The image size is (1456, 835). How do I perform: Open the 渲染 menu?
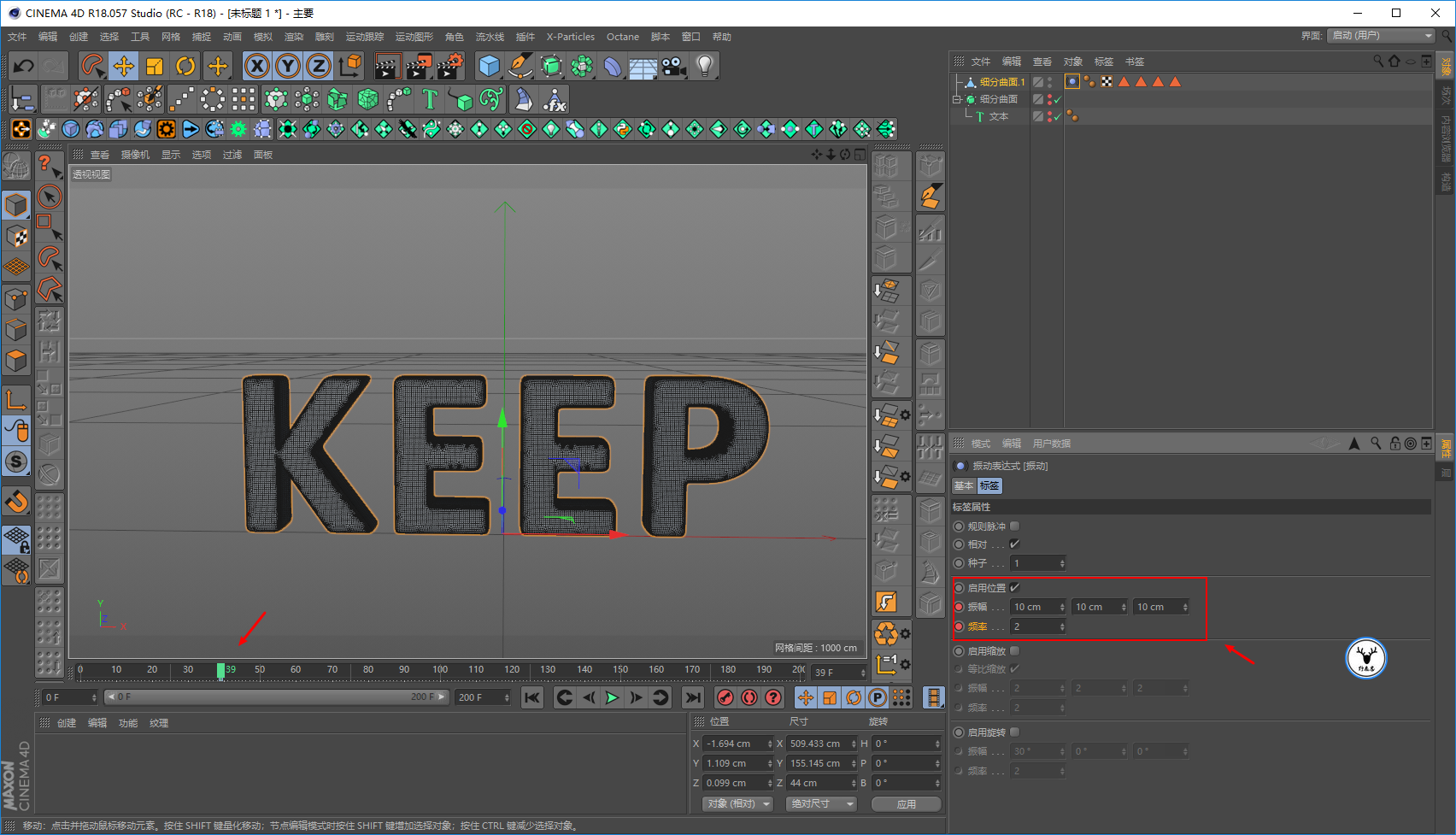pos(293,37)
